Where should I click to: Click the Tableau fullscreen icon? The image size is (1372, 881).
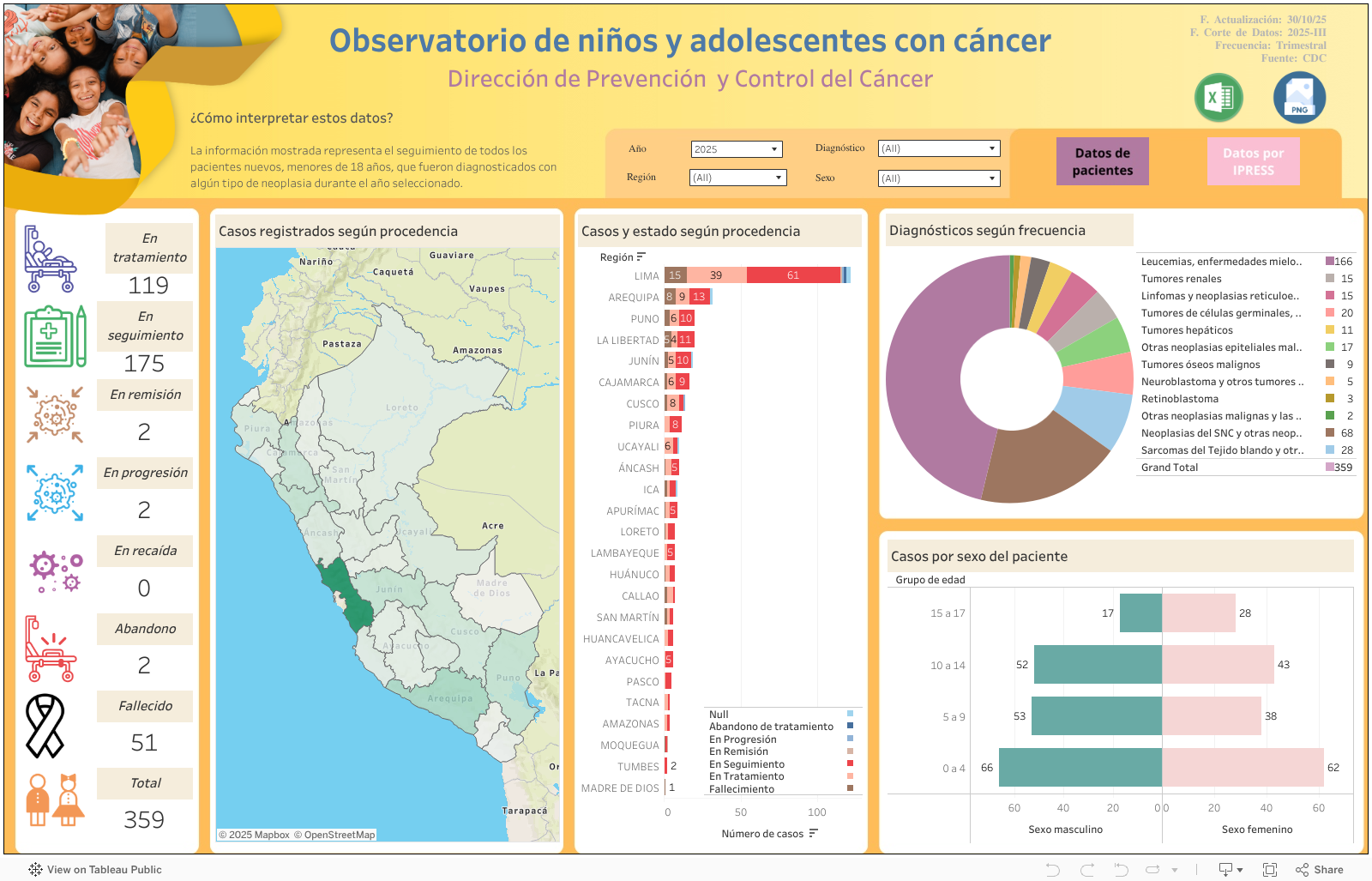point(1270,869)
